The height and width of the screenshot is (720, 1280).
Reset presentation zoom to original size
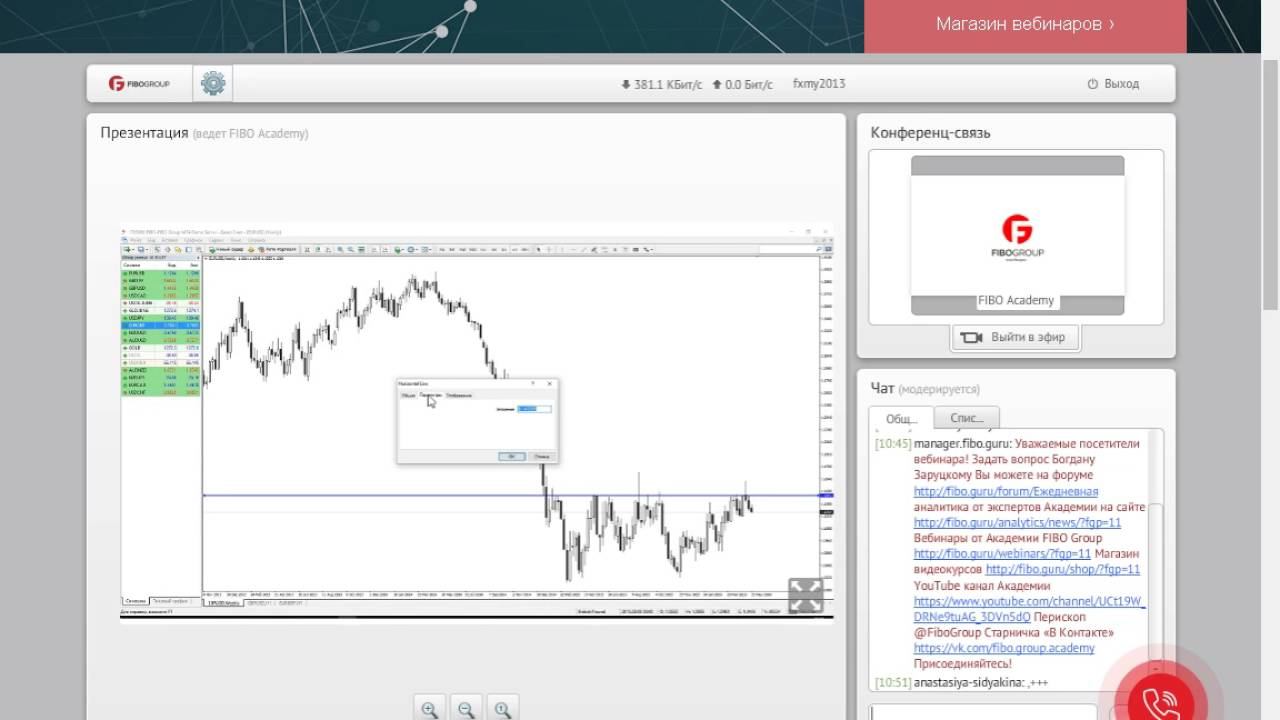point(503,710)
